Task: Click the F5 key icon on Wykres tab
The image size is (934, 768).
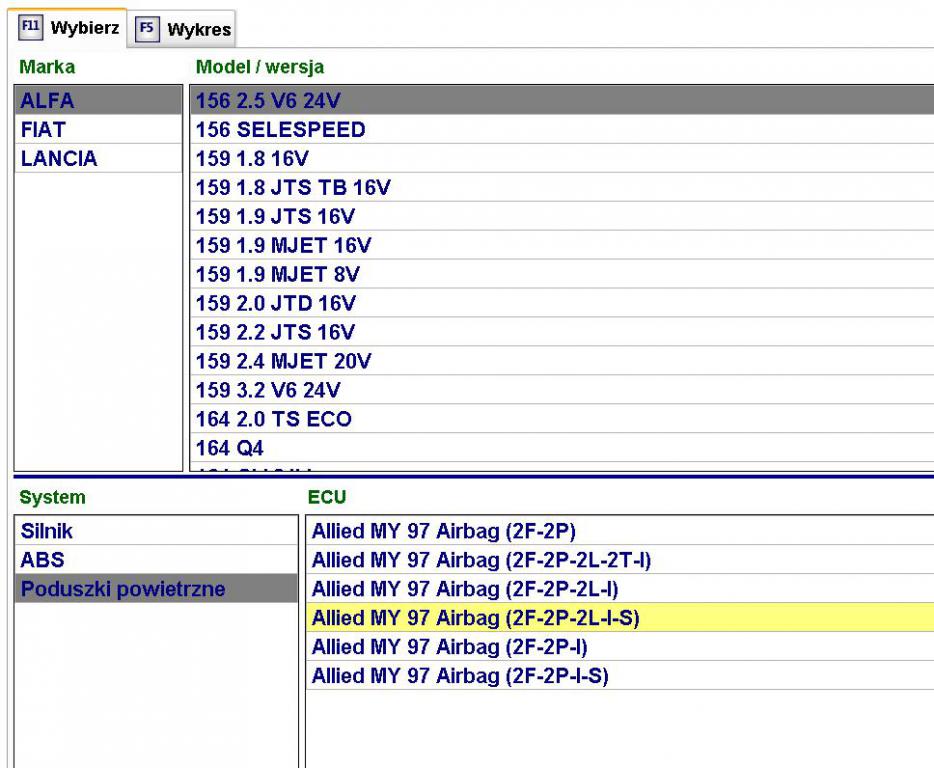Action: (147, 29)
